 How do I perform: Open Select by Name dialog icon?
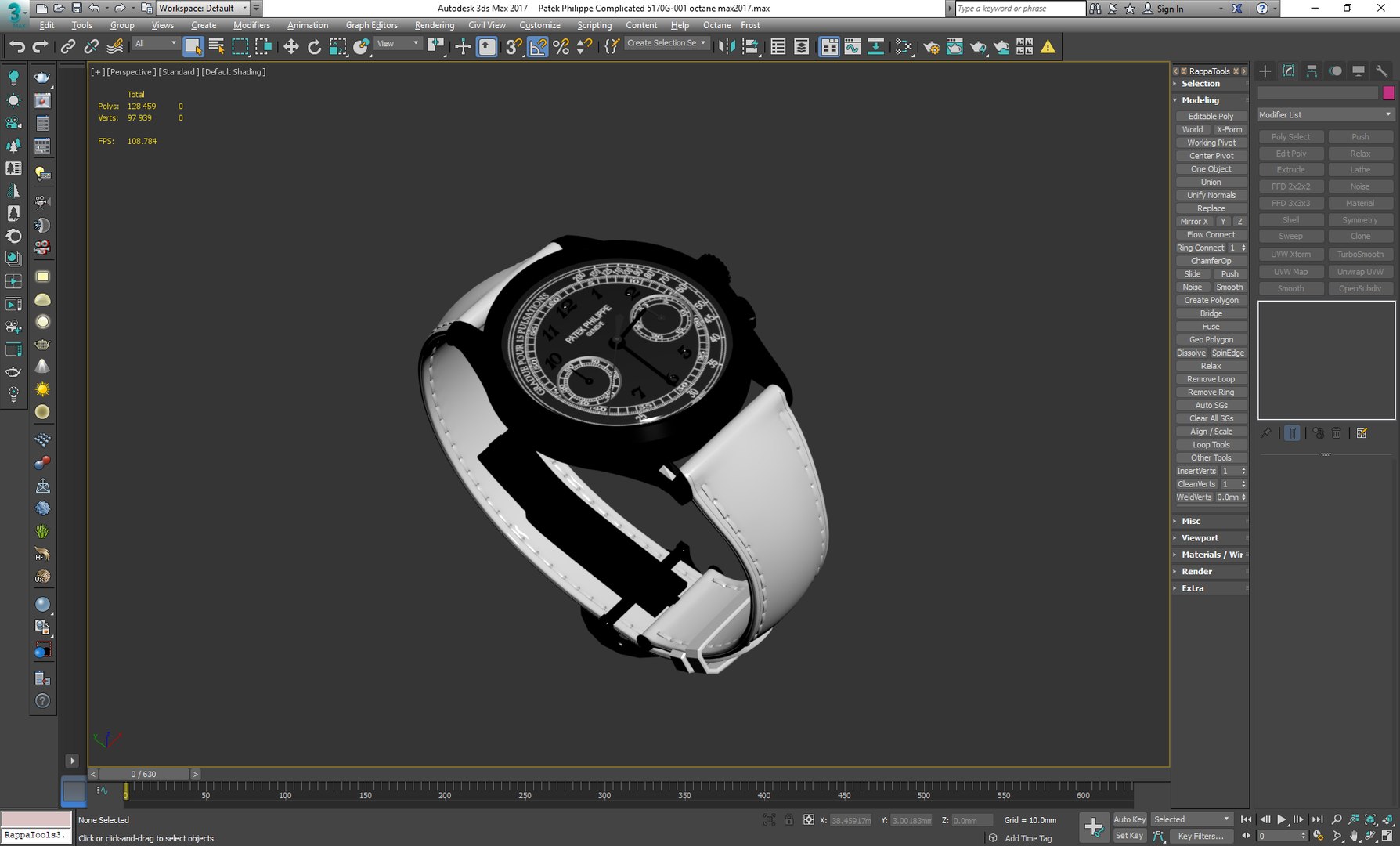coord(217,47)
